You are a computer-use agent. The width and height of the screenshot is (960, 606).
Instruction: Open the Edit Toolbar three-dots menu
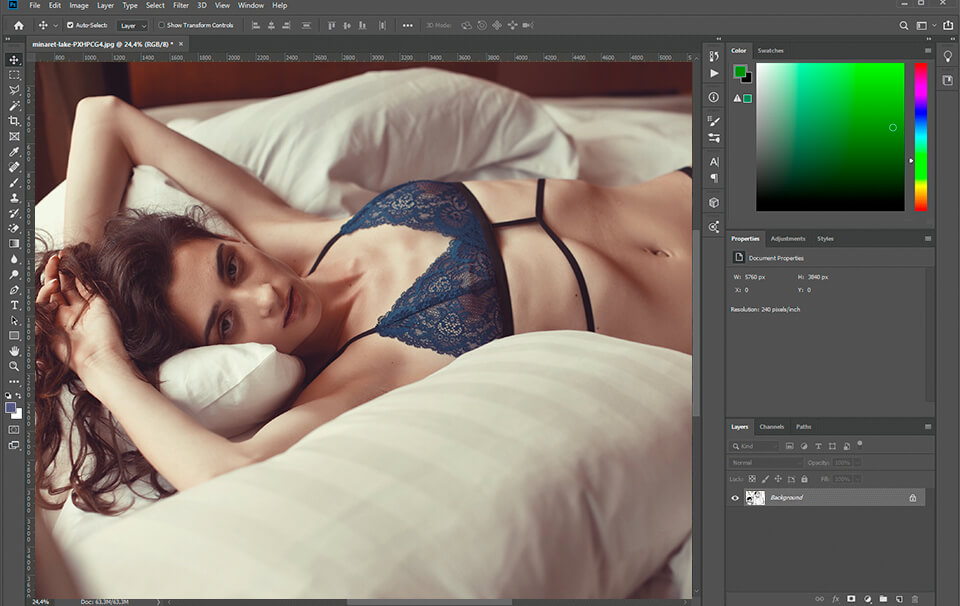pos(14,381)
